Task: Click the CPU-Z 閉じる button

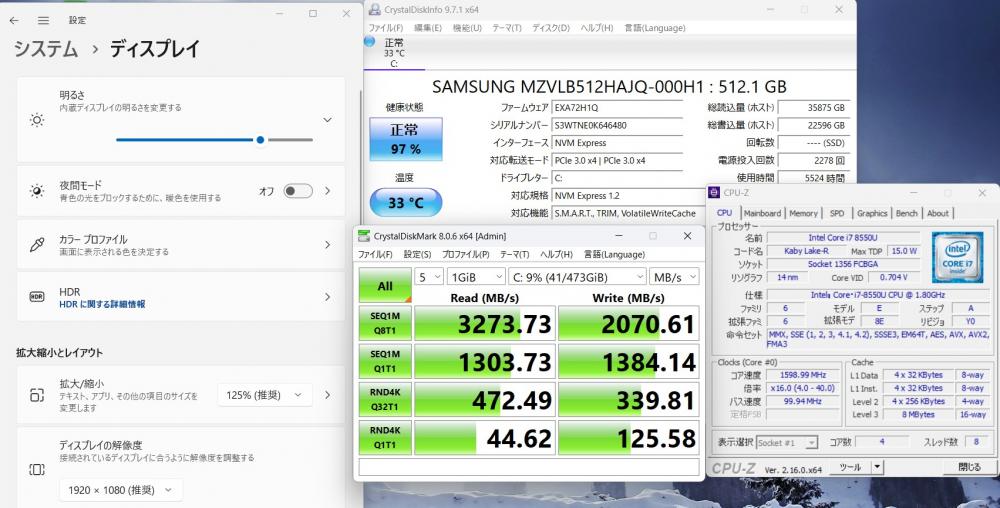Action: click(x=969, y=467)
